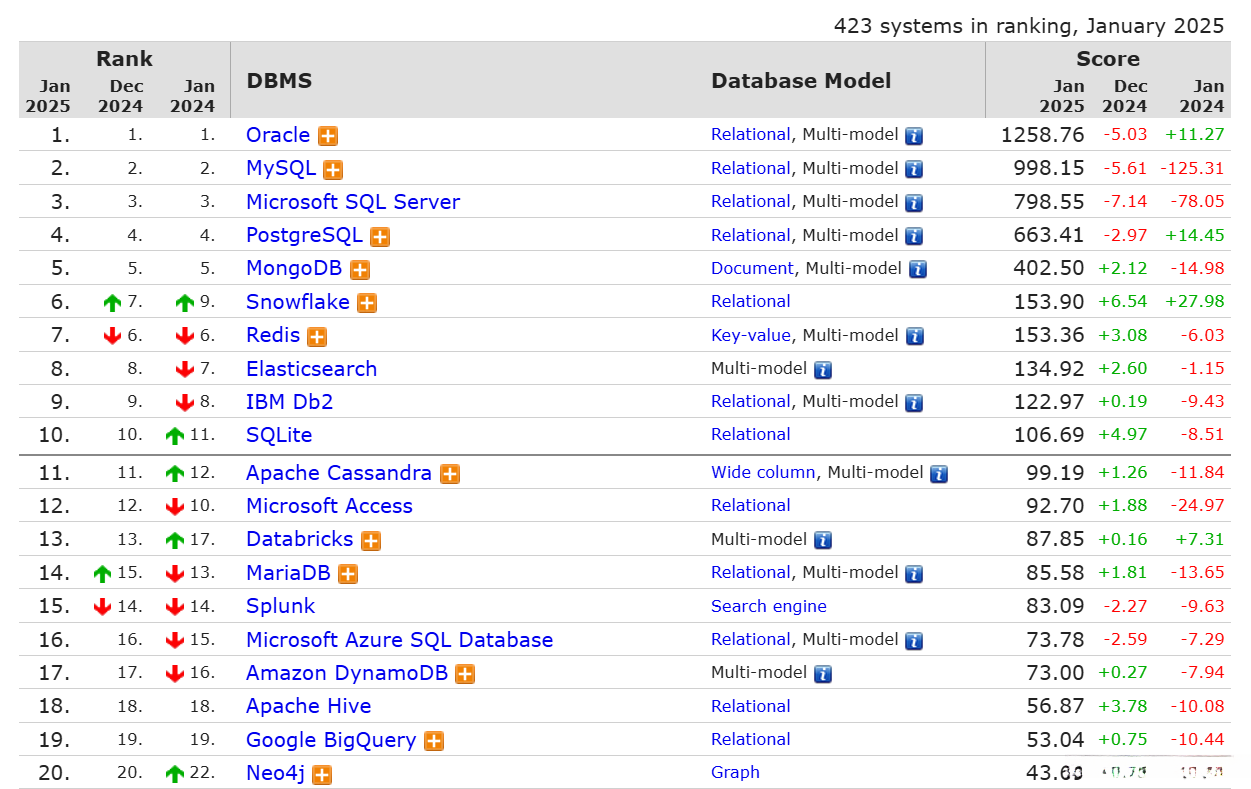Click the plus icon next to Databricks
The image size is (1251, 789).
371,541
